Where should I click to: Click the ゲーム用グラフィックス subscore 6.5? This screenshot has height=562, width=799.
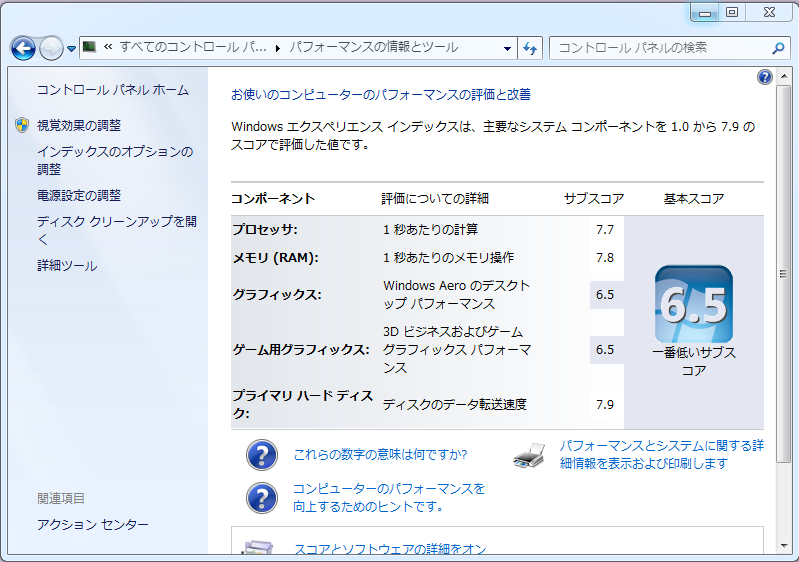605,350
